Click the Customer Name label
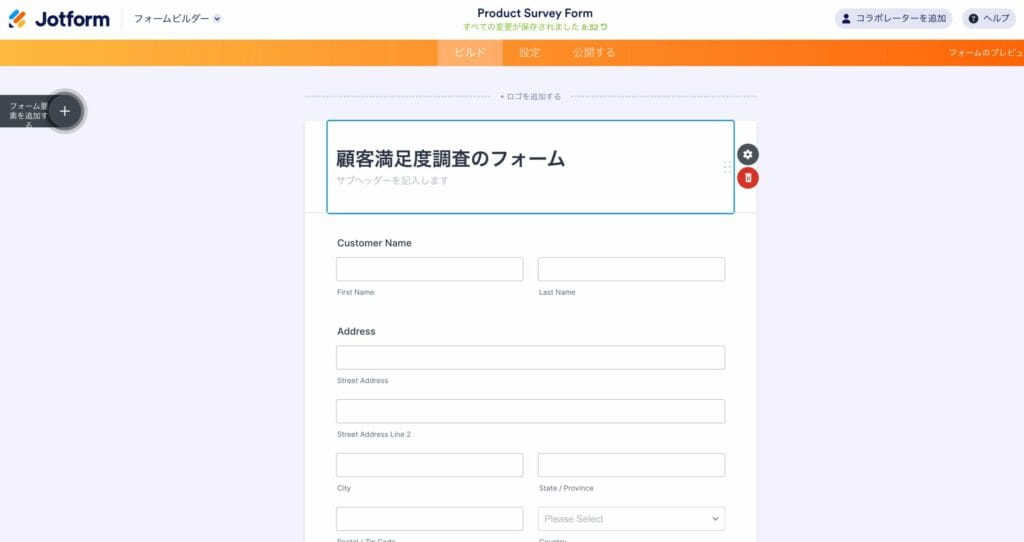This screenshot has width=1024, height=542. [374, 243]
